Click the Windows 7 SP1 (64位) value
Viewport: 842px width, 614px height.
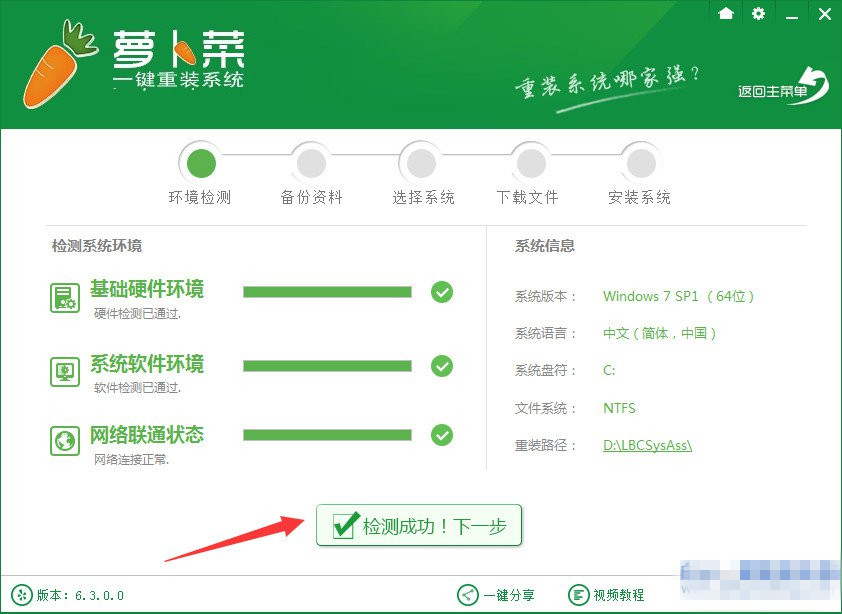pyautogui.click(x=678, y=296)
